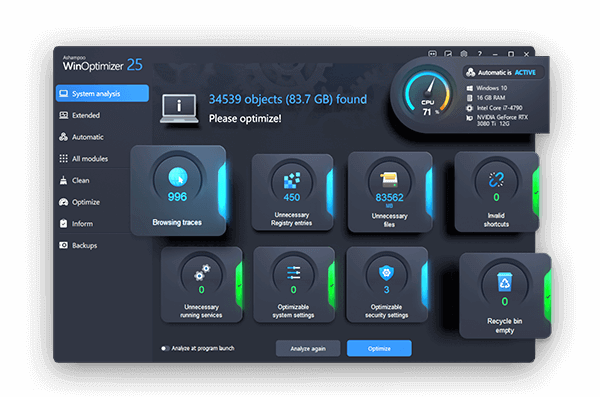Image resolution: width=600 pixels, height=397 pixels.
Task: Click the Invalid shortcuts broken link icon
Action: [496, 180]
